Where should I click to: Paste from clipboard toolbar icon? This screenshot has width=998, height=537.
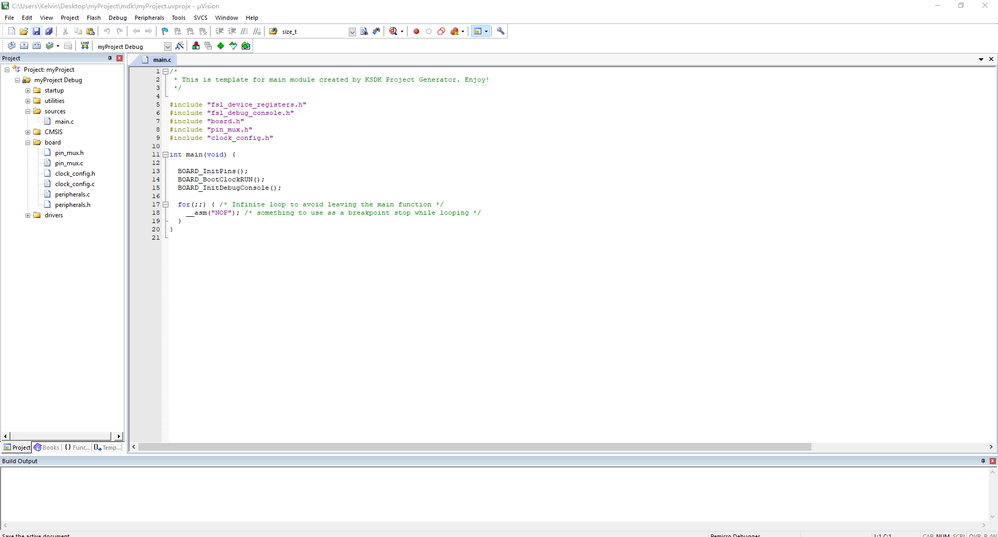click(x=90, y=31)
